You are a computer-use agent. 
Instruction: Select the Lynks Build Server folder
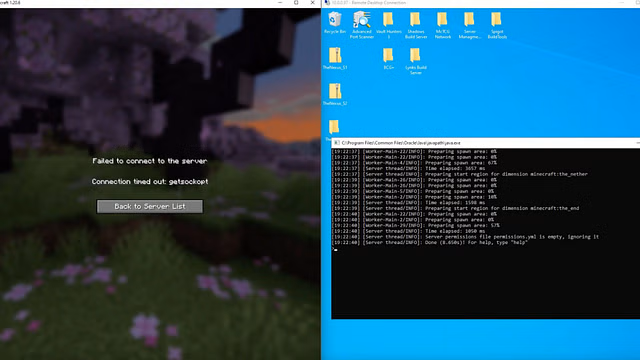pos(416,61)
